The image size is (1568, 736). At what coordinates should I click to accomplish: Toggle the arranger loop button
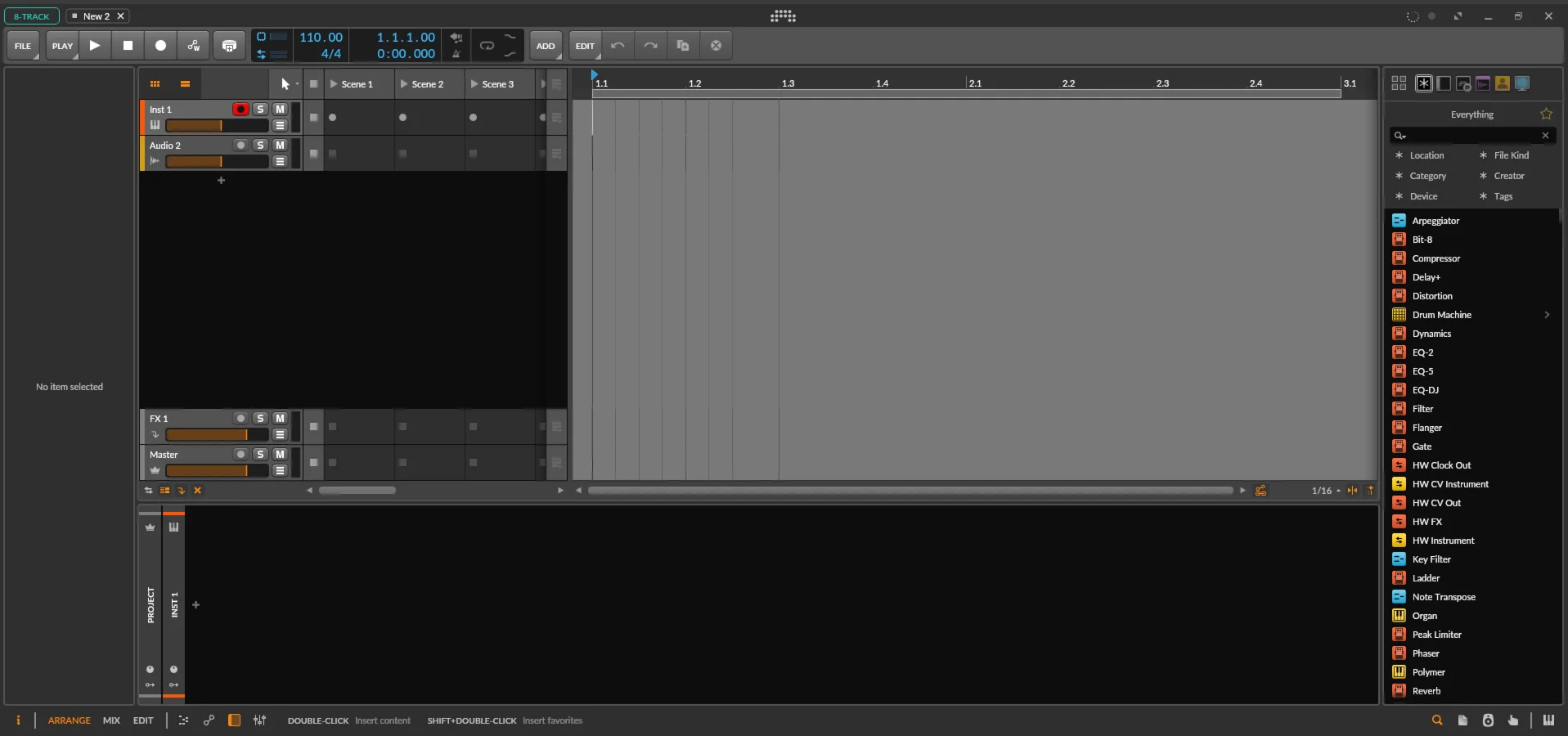[x=487, y=46]
